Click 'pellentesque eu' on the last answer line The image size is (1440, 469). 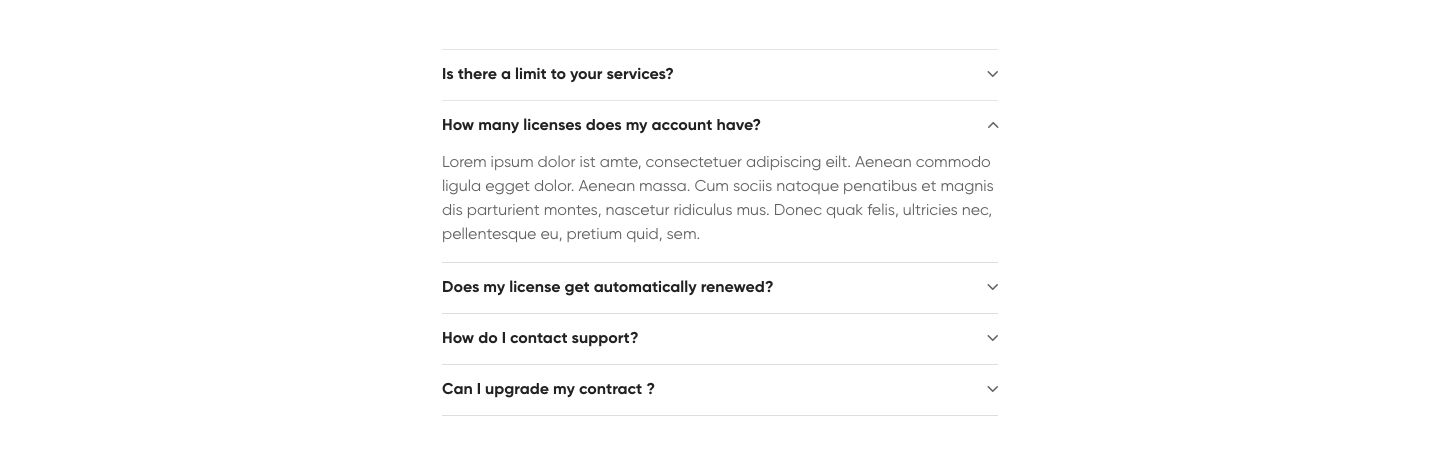(501, 234)
